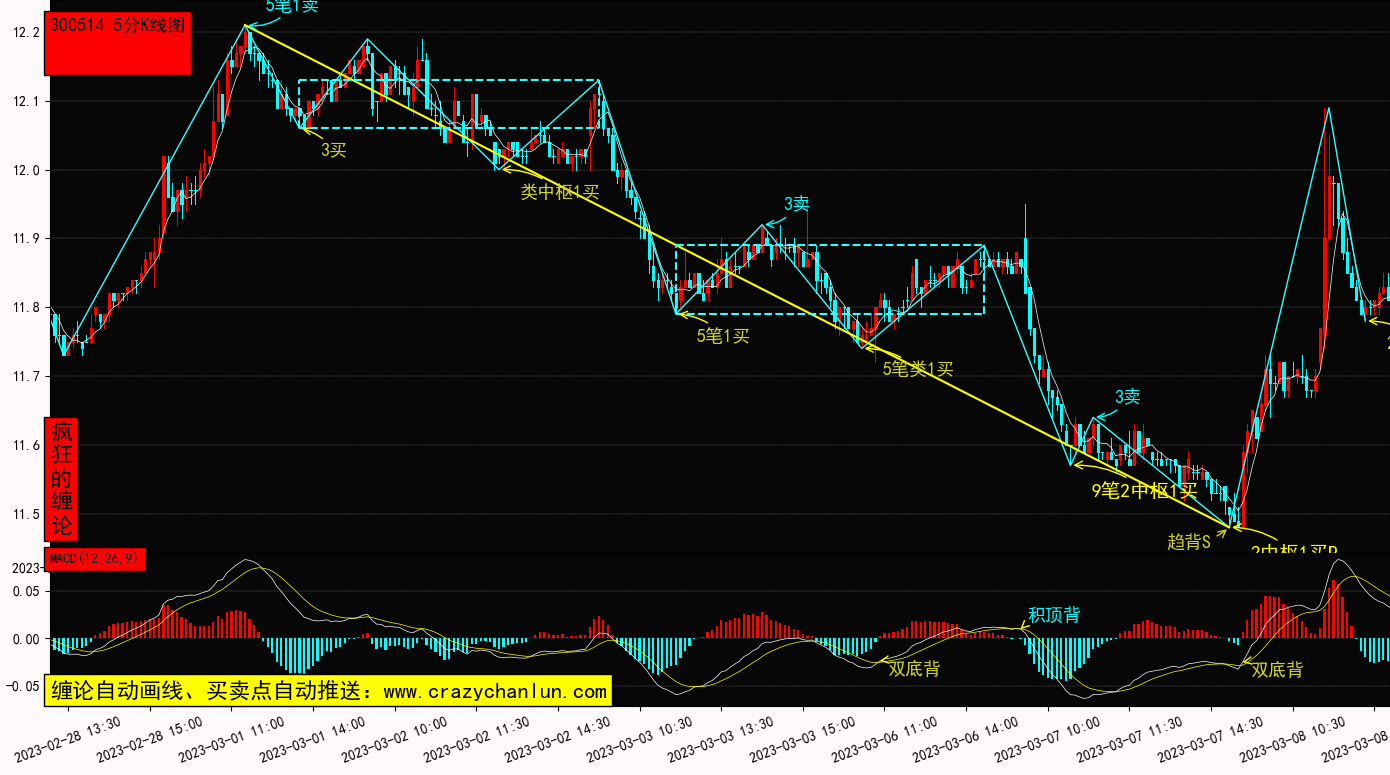This screenshot has height=775, width=1390.
Task: Click the 5笔1卖 sell marker at chart top
Action: point(292,6)
